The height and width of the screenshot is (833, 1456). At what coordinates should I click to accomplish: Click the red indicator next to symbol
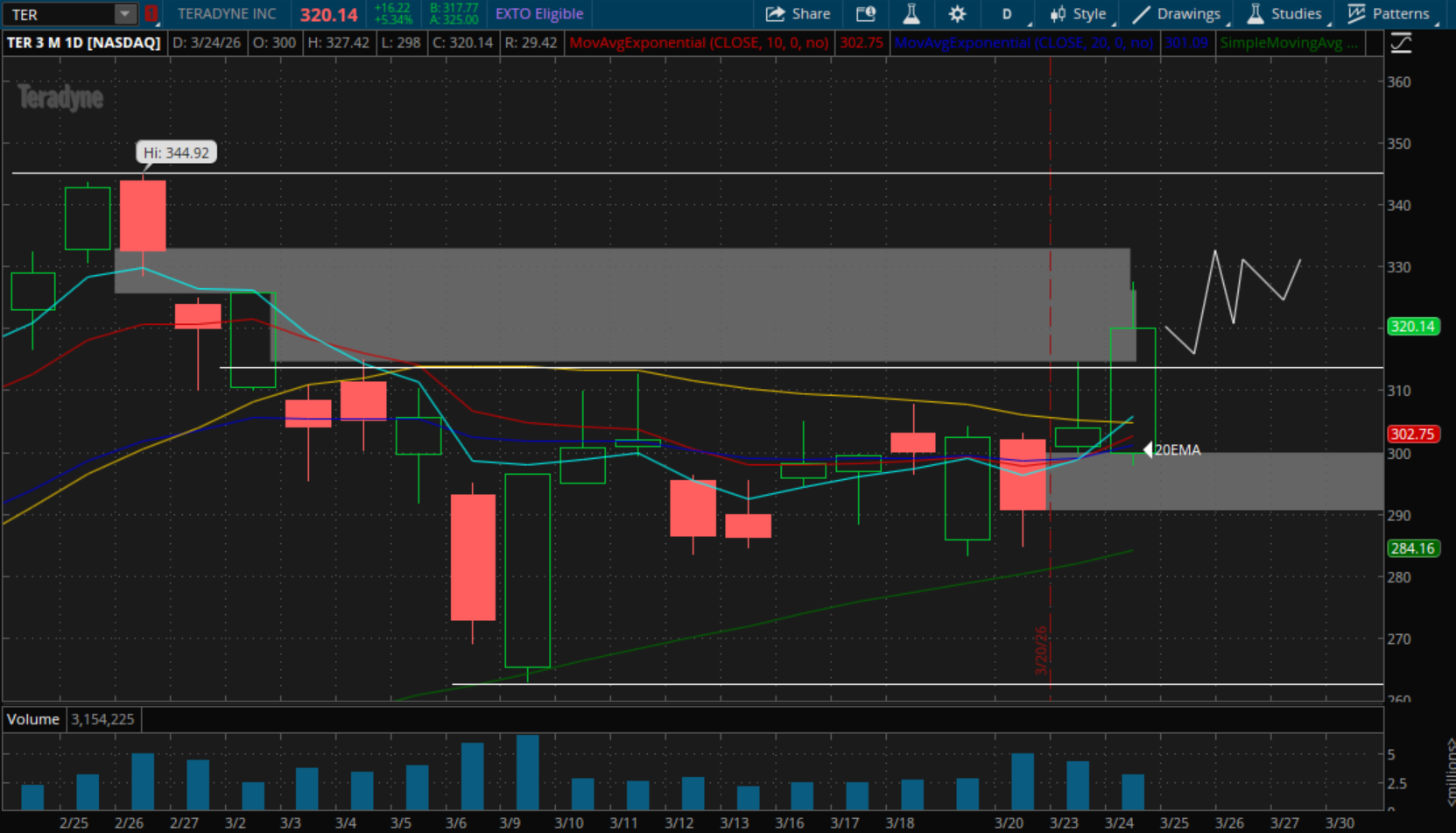coord(151,14)
